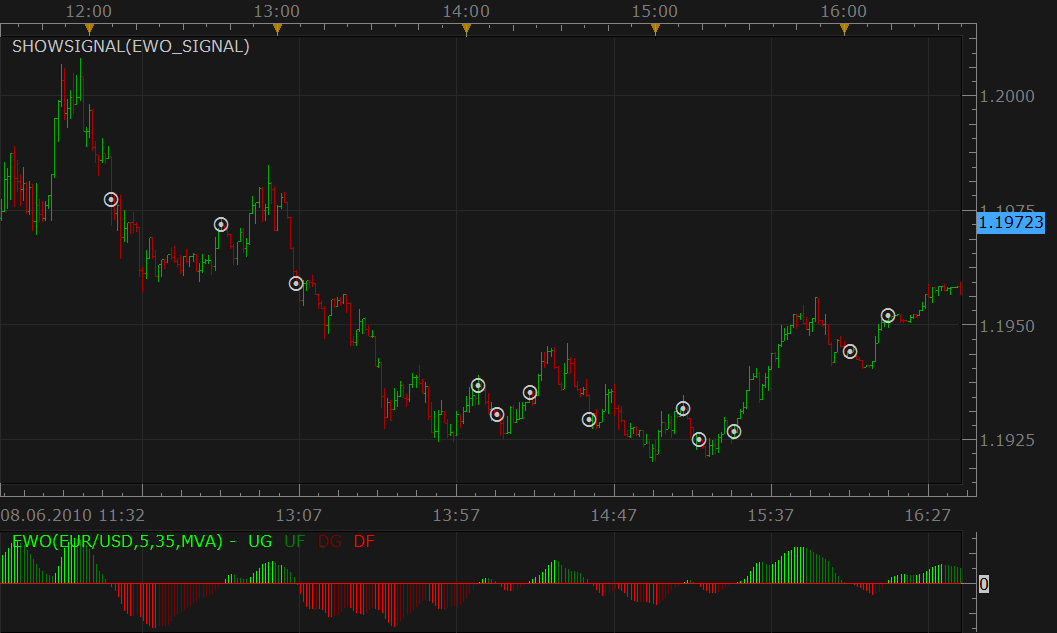Click the orange marker under 12:00
Viewport: 1057px width, 633px height.
pyautogui.click(x=89, y=29)
